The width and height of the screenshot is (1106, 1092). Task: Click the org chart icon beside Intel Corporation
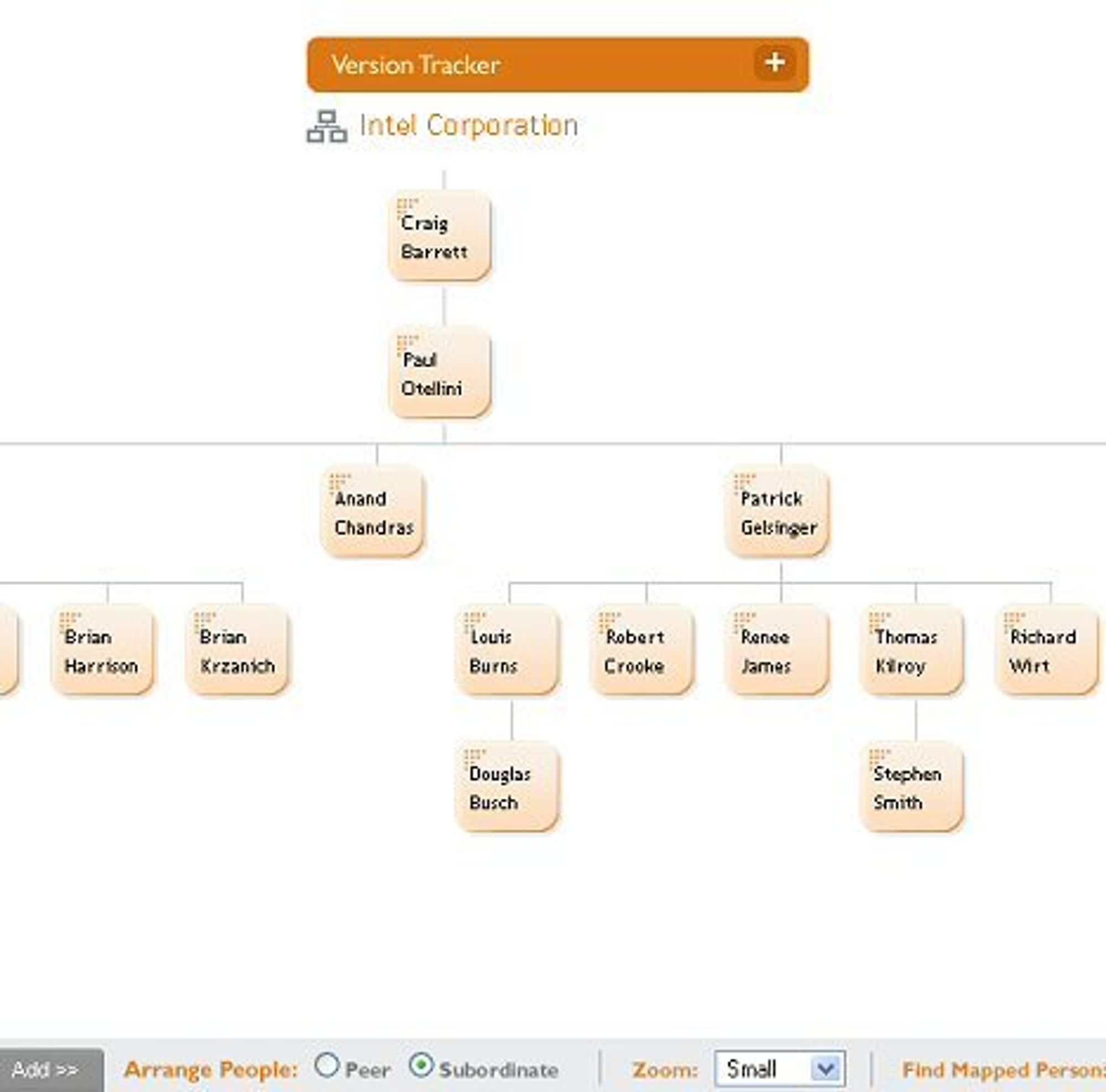(327, 127)
